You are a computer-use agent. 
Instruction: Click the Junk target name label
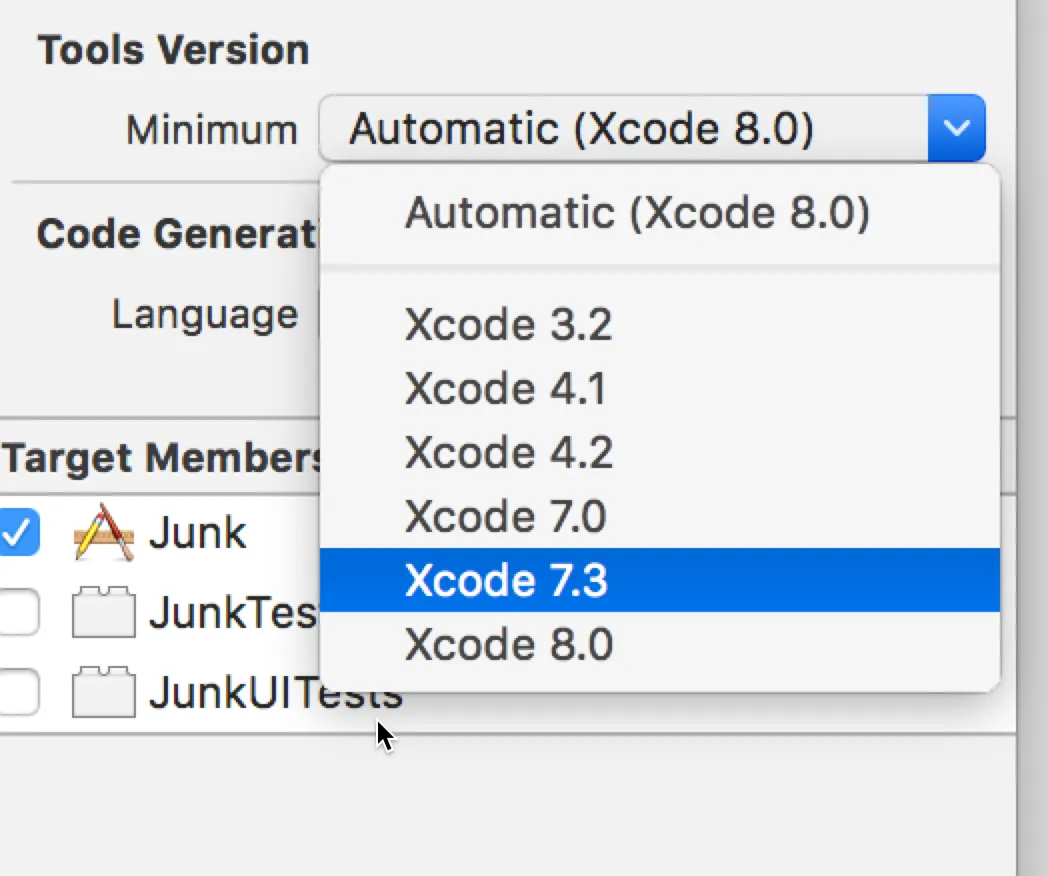pos(197,533)
